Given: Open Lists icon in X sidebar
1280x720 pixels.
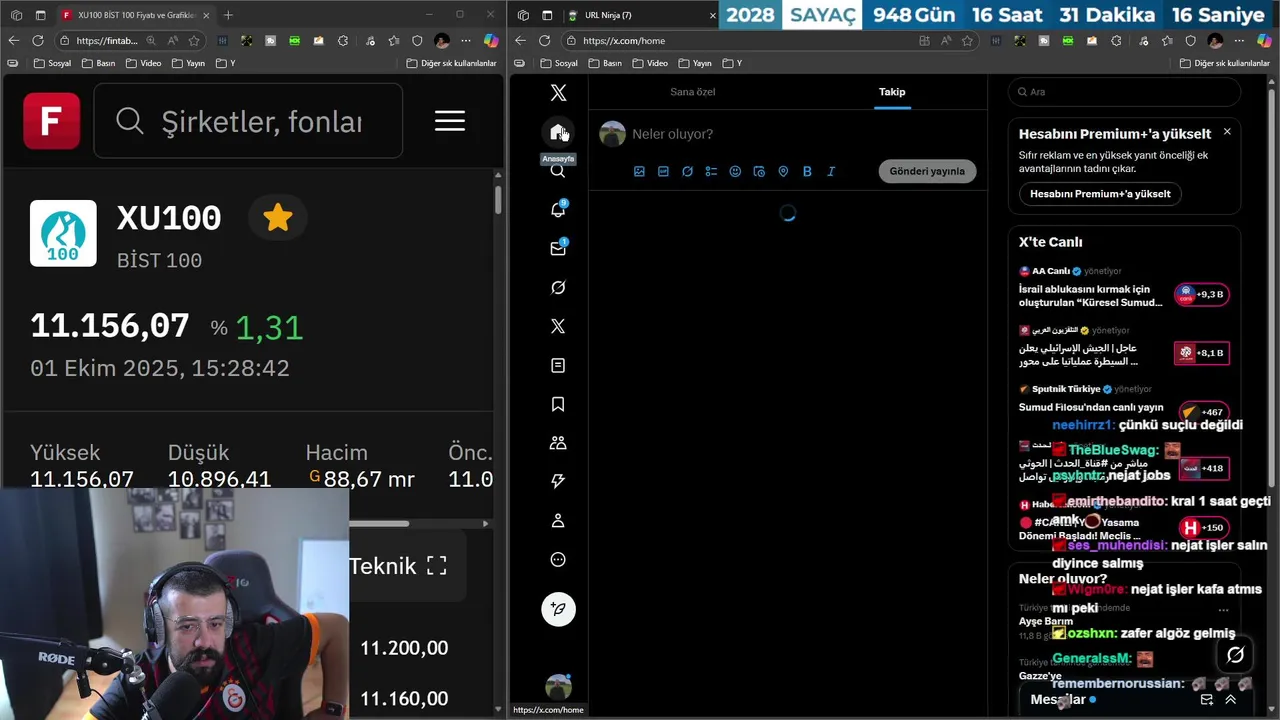Looking at the screenshot, I should point(558,365).
